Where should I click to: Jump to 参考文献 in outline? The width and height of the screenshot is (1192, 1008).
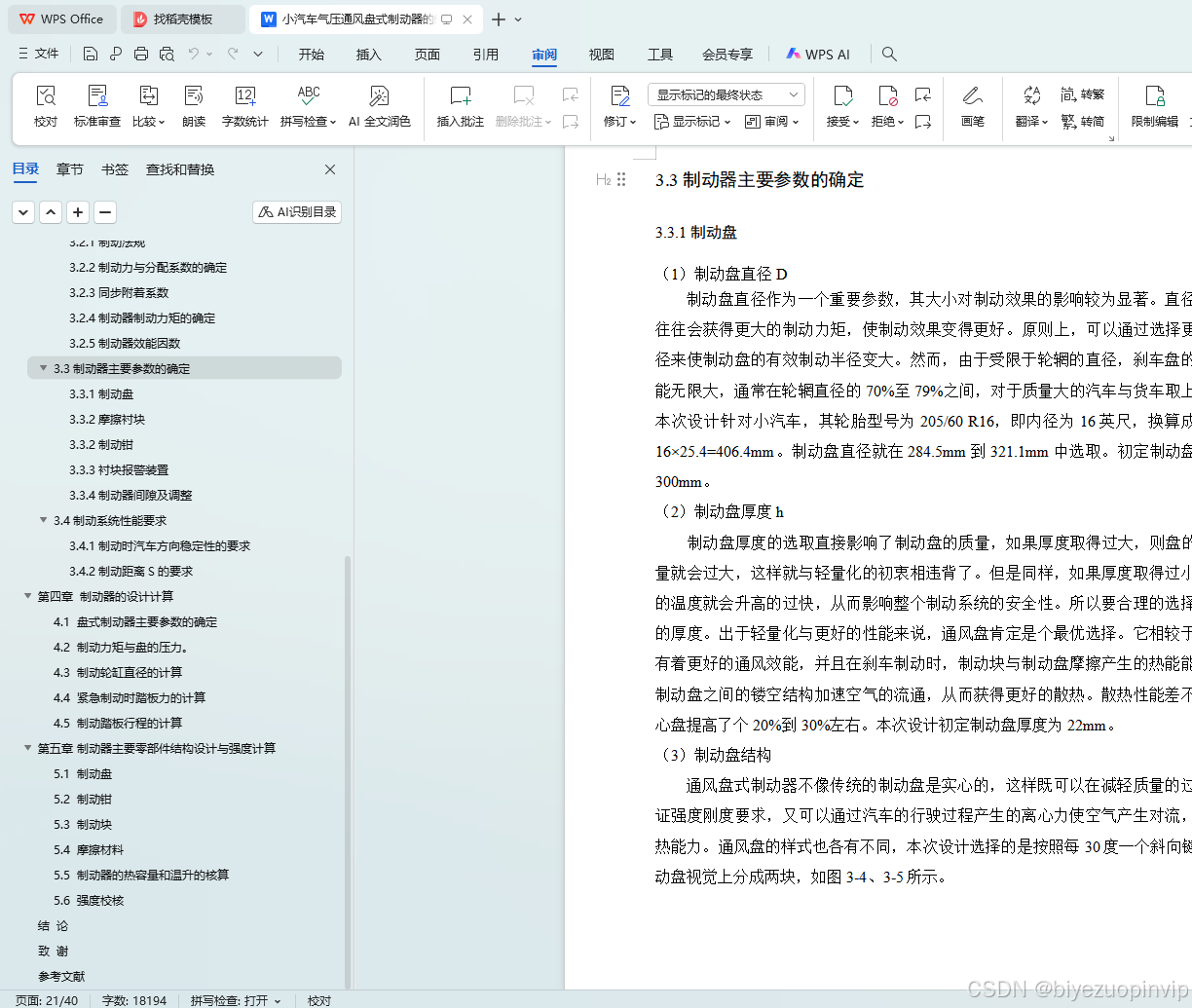[61, 976]
